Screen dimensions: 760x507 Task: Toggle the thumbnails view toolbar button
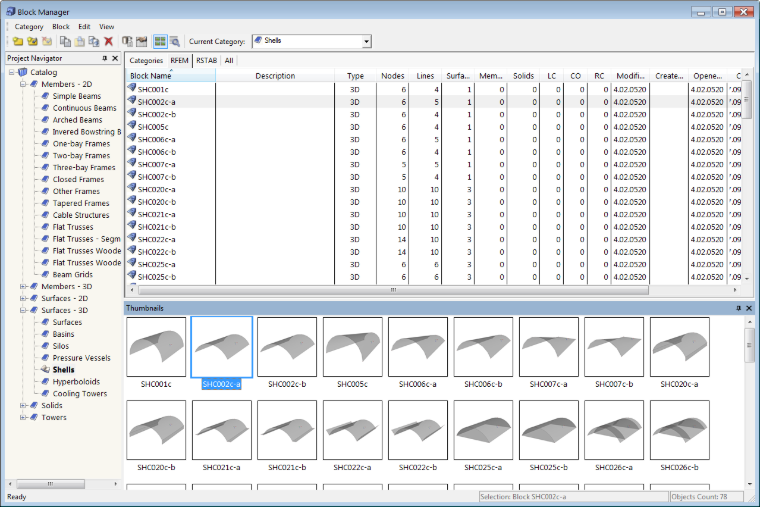click(x=160, y=42)
